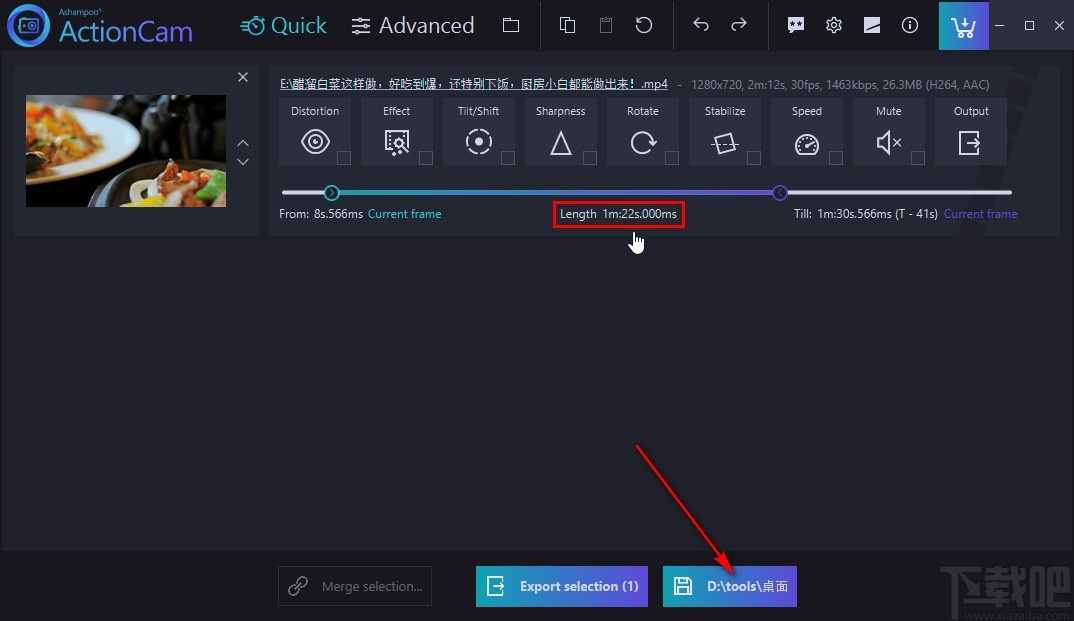Click the Mute speaker icon

coord(889,142)
